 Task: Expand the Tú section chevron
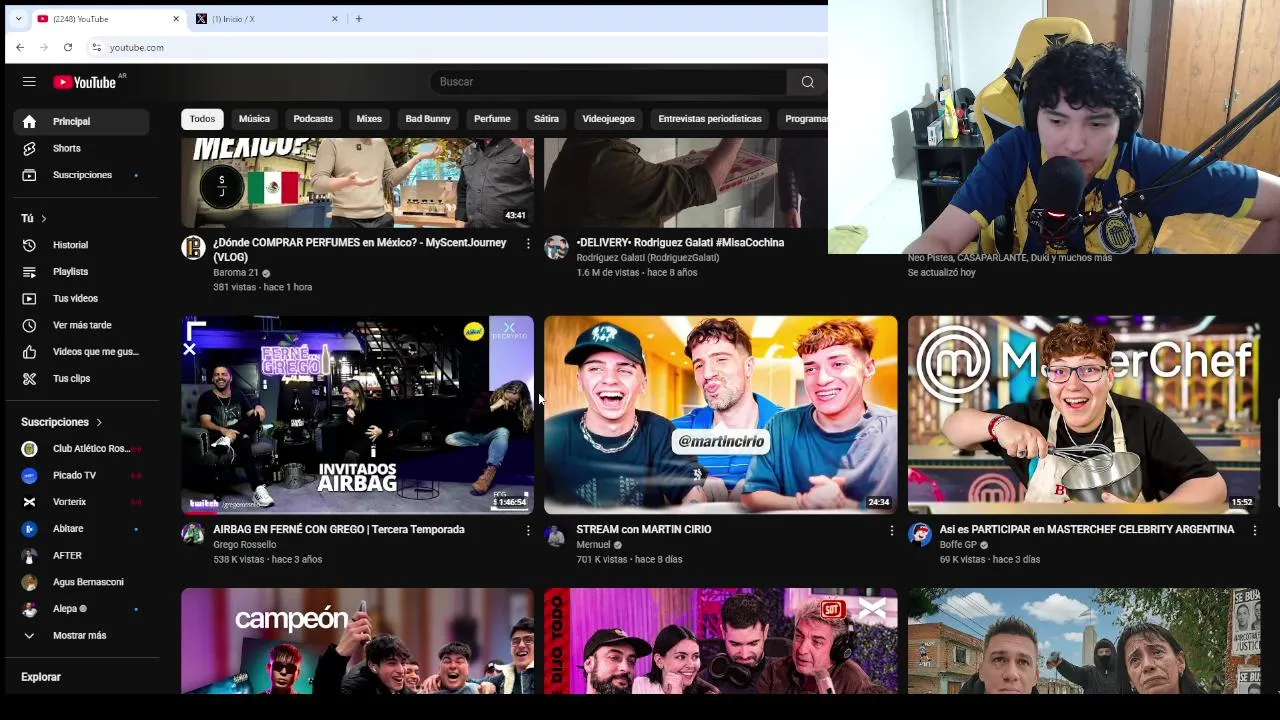coord(44,218)
